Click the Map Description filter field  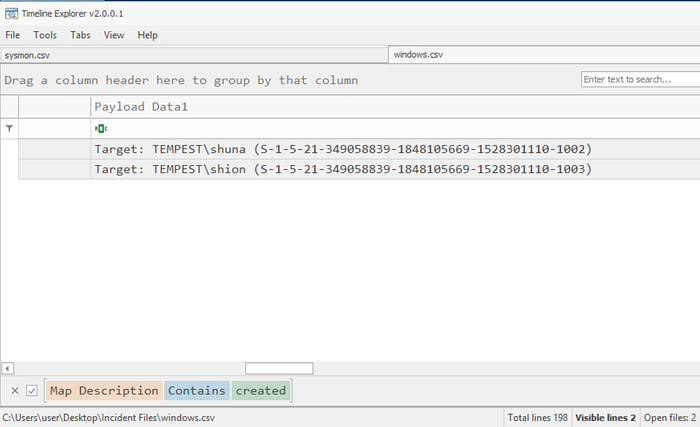[104, 391]
